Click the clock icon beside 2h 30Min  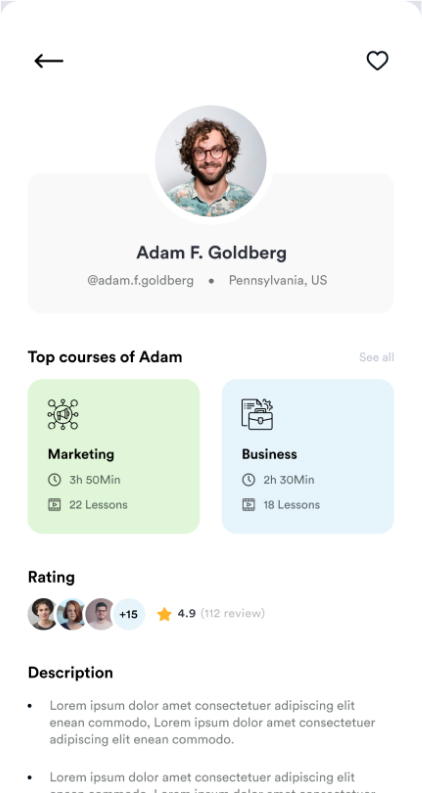pos(248,479)
